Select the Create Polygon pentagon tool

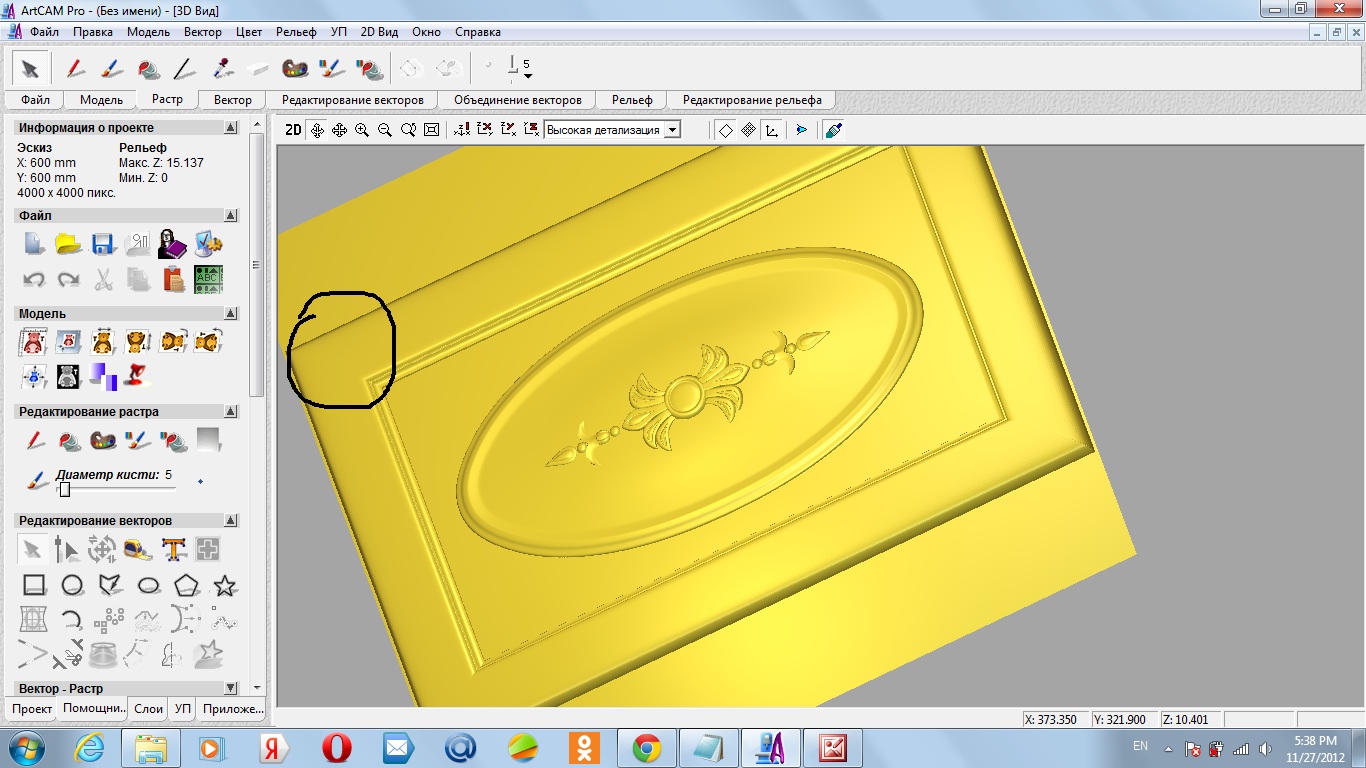pos(187,585)
